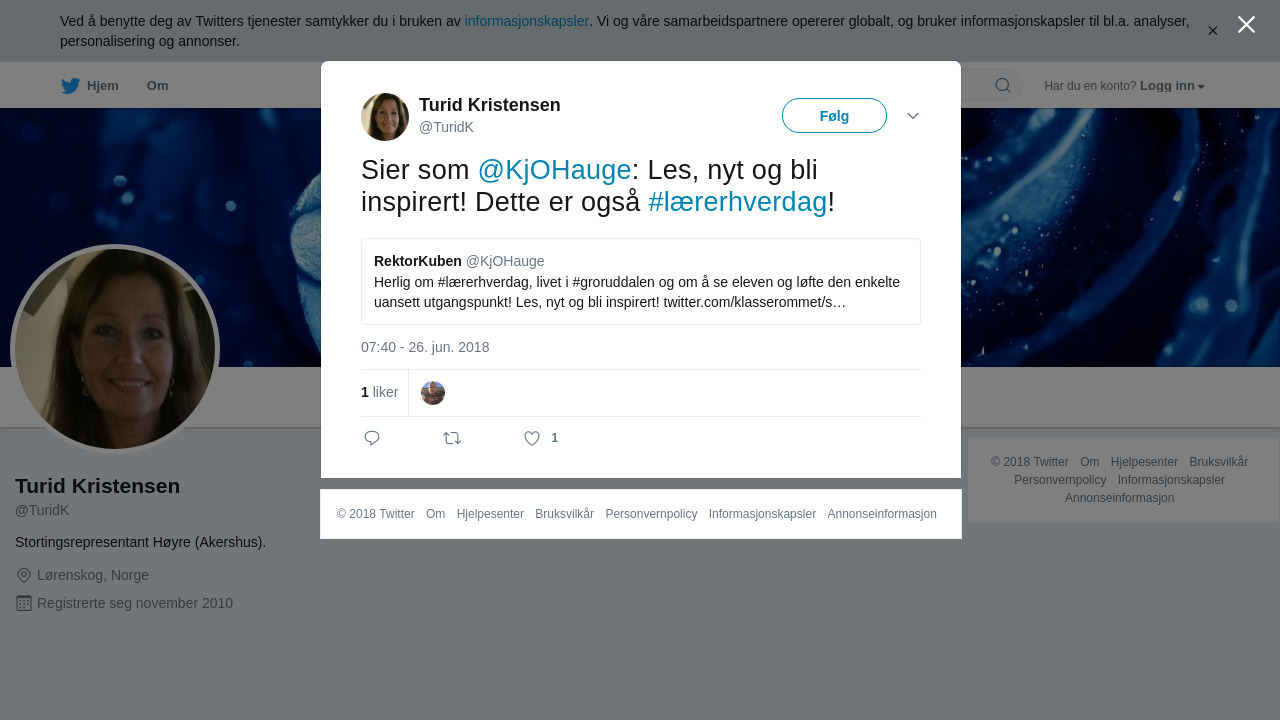Click the Følg button
1280x720 pixels.
[x=834, y=116]
